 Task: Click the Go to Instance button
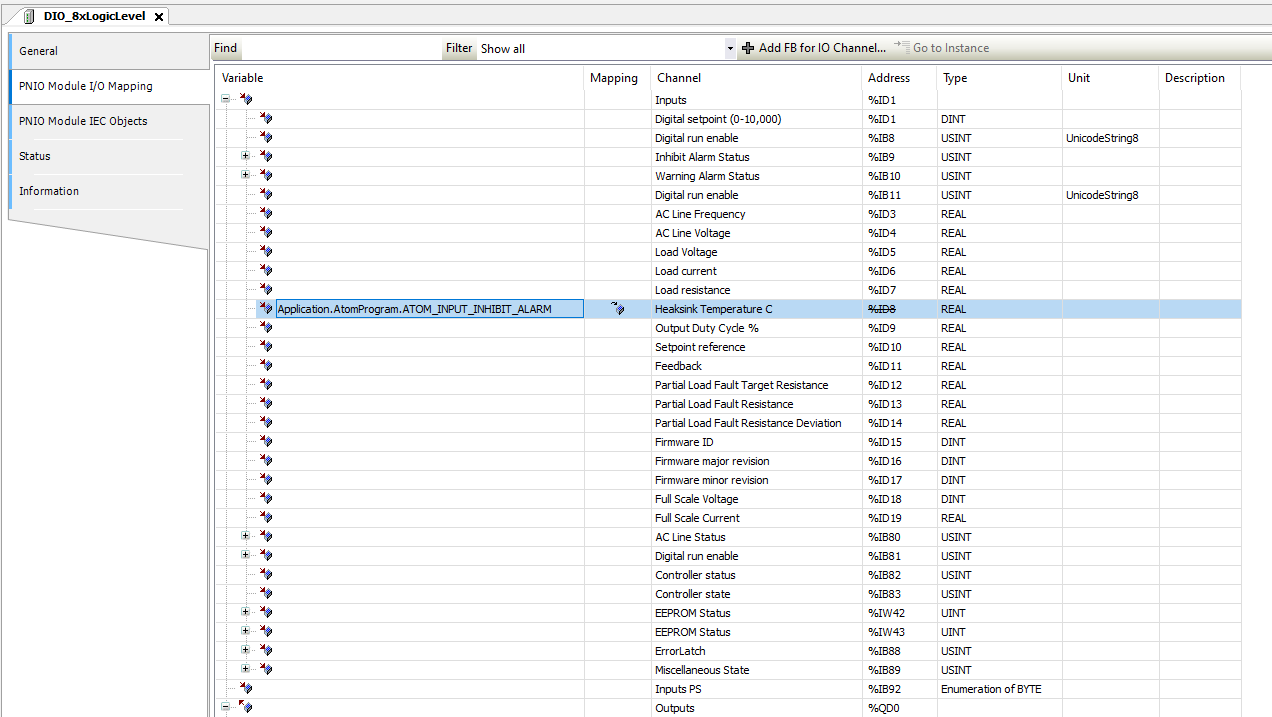[942, 48]
